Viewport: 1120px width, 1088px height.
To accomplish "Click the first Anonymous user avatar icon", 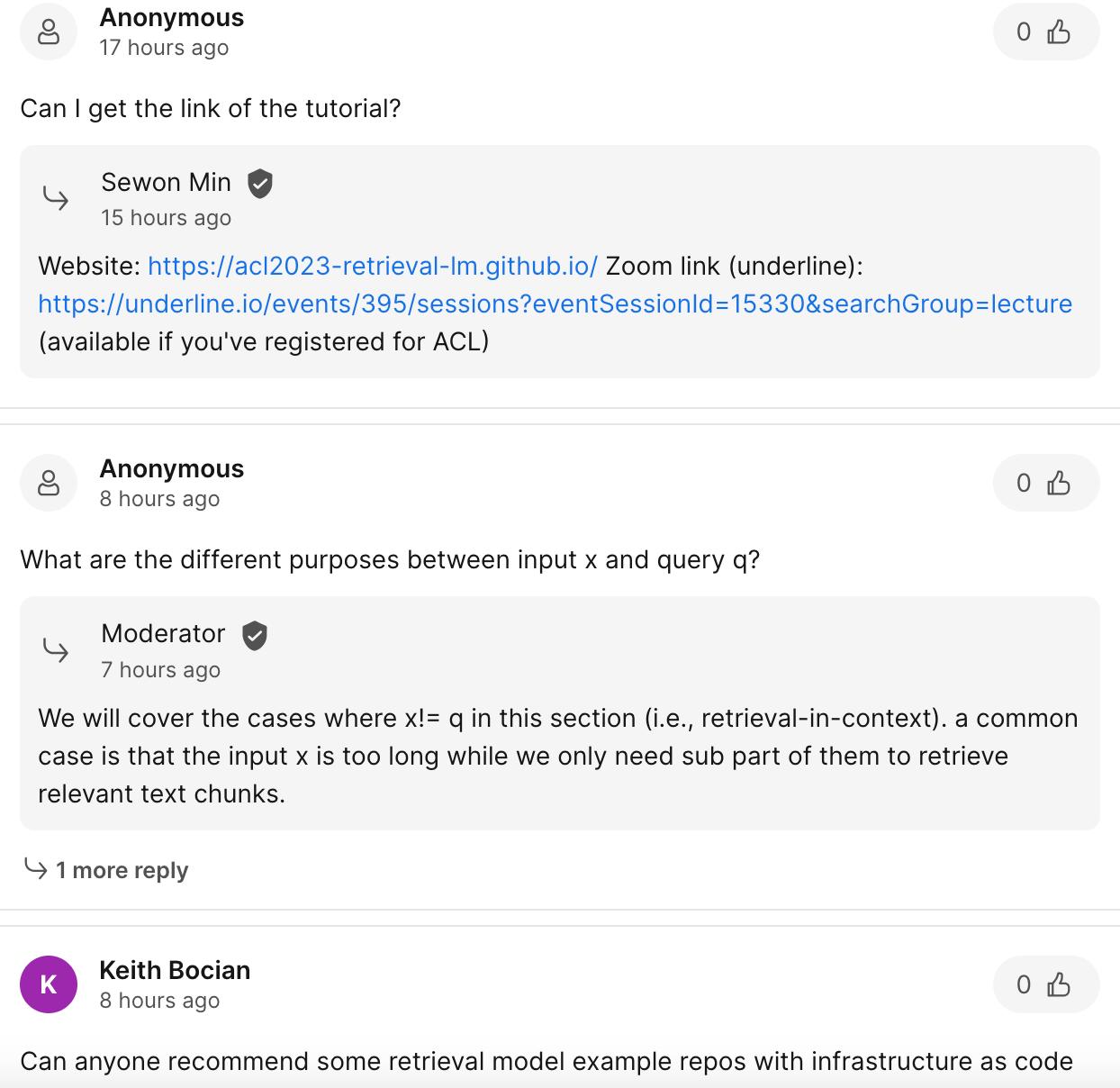I will [x=49, y=32].
